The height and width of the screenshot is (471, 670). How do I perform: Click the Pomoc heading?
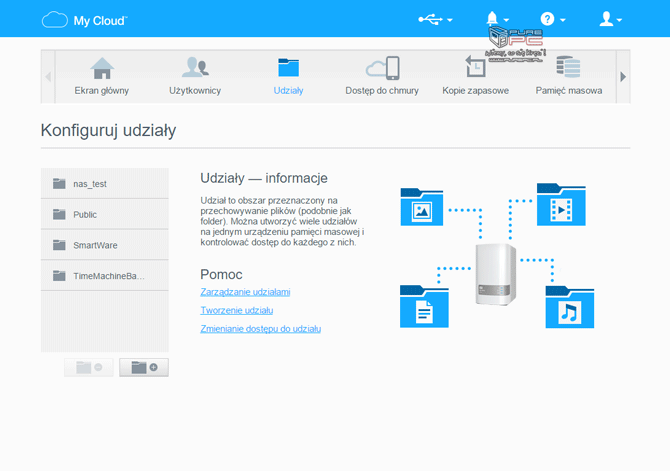(x=221, y=274)
